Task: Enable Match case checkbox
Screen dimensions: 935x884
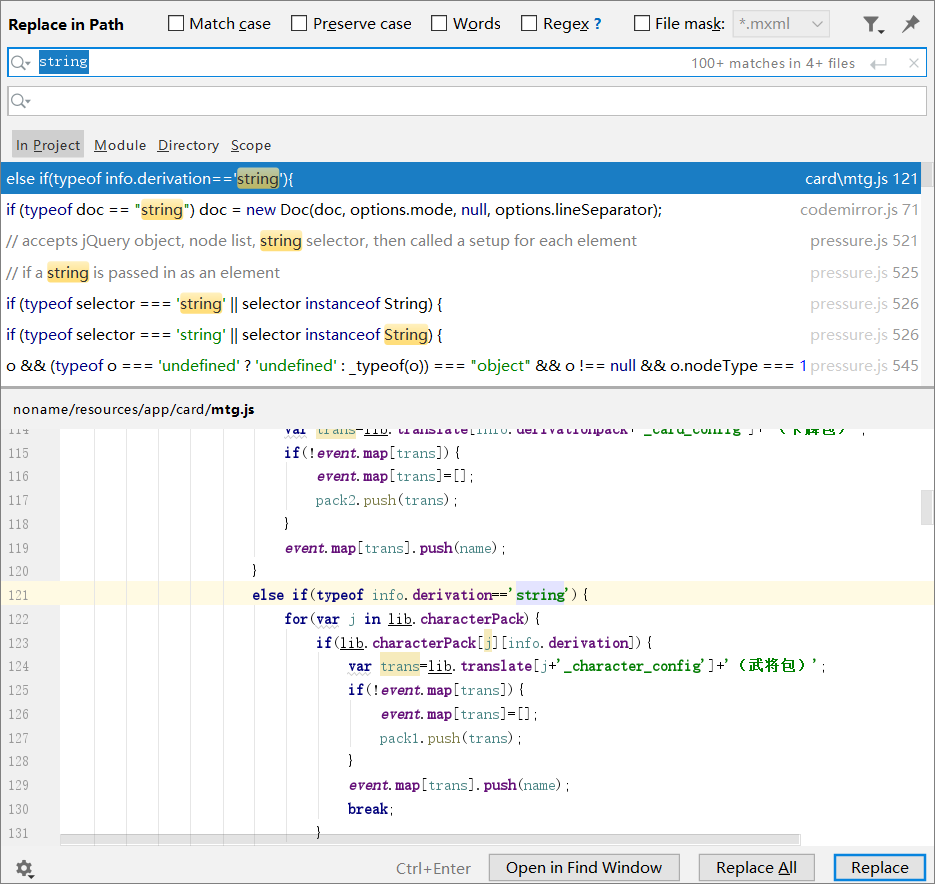Action: [176, 23]
